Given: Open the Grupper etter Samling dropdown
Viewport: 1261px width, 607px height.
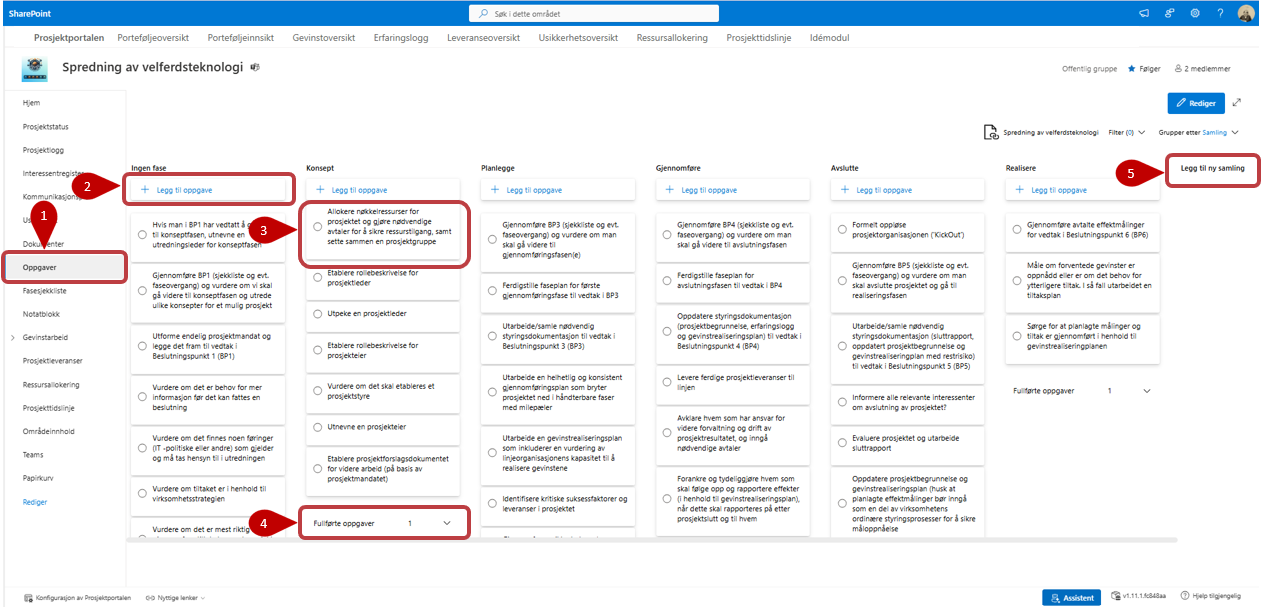Looking at the screenshot, I should point(1198,132).
